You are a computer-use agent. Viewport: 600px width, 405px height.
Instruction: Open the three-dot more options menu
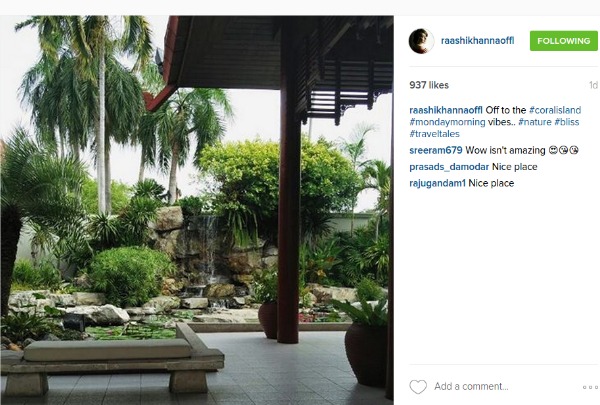click(x=590, y=387)
